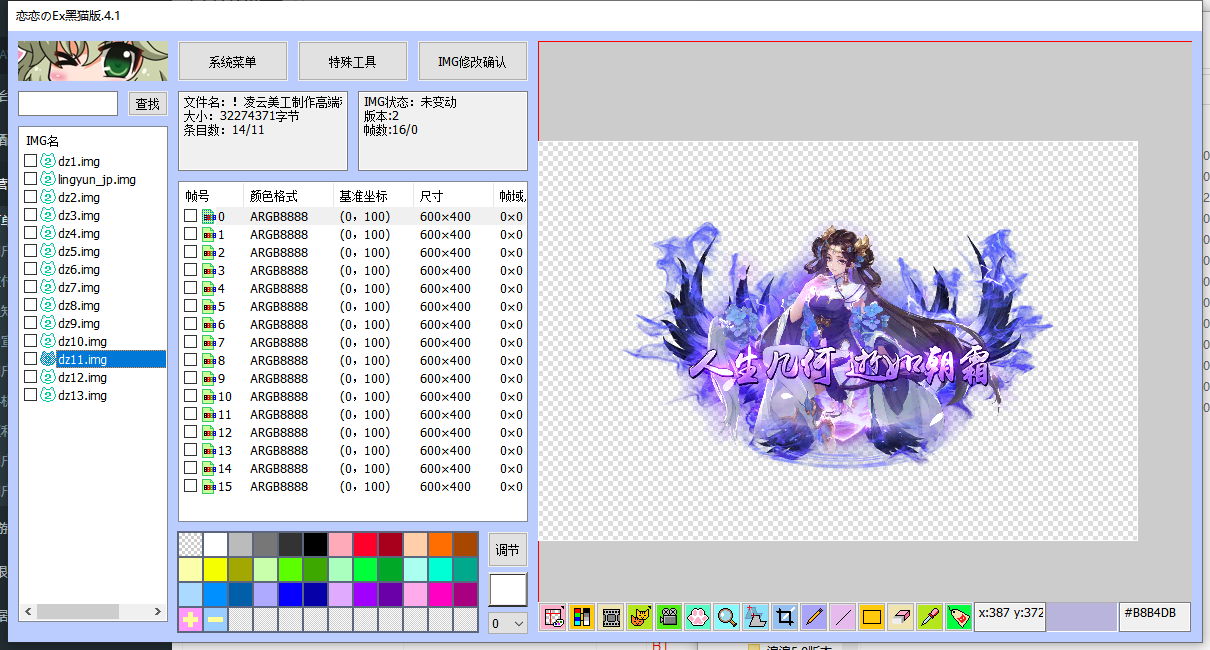This screenshot has height=650, width=1210.
Task: Select the yellow rectangle tool
Action: click(869, 617)
